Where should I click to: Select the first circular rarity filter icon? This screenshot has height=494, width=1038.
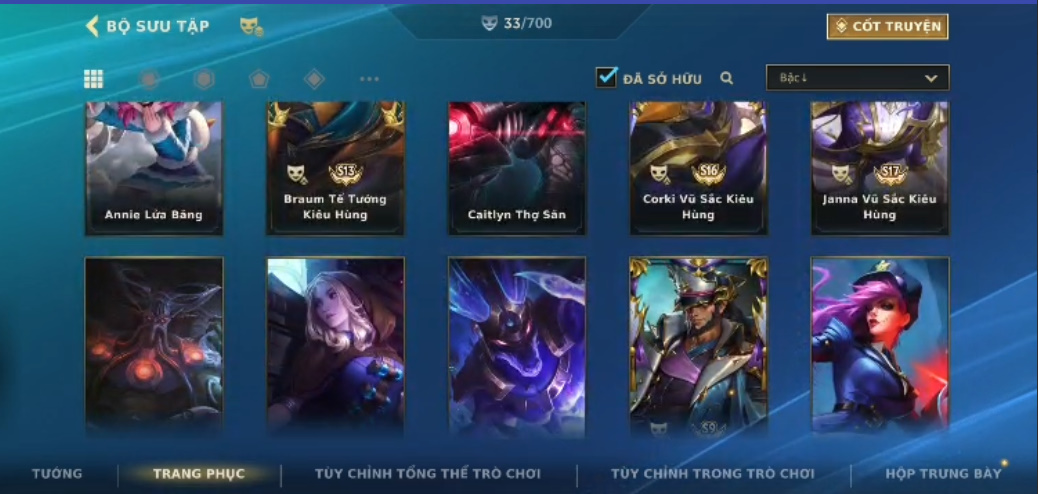click(149, 79)
